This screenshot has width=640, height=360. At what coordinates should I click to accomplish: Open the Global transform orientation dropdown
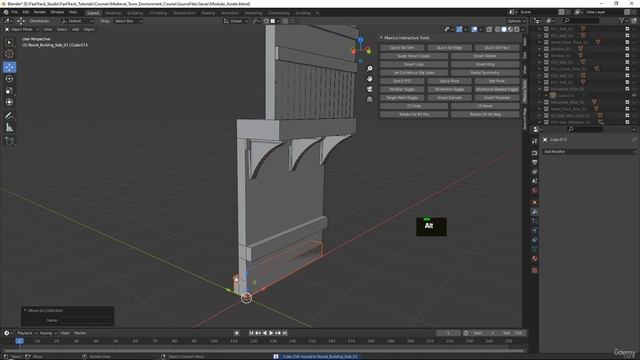(x=236, y=21)
